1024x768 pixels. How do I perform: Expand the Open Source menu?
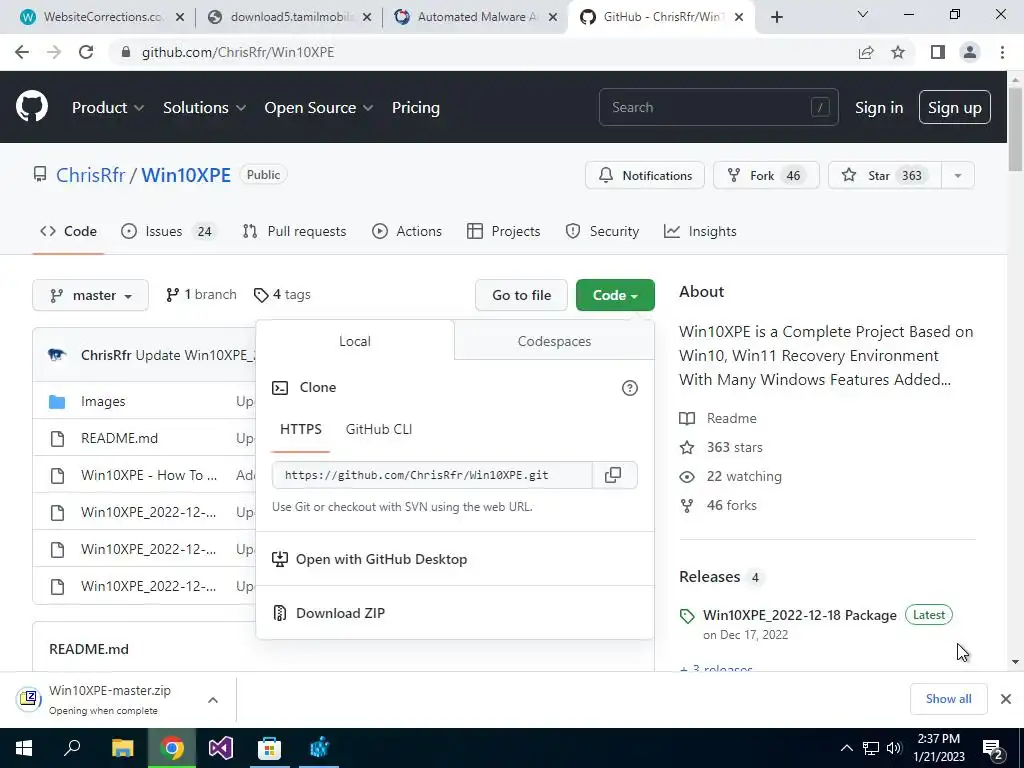pyautogui.click(x=319, y=108)
